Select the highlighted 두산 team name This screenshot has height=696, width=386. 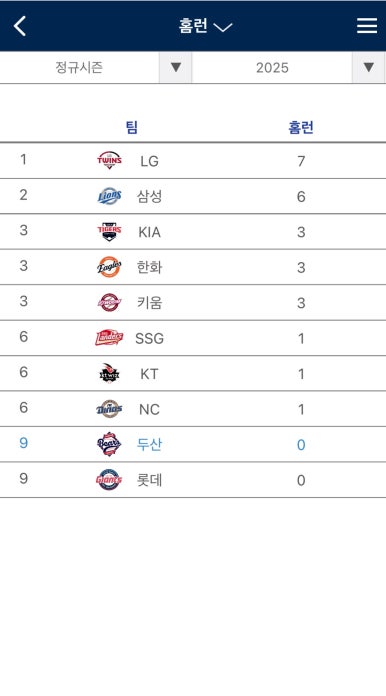(150, 444)
